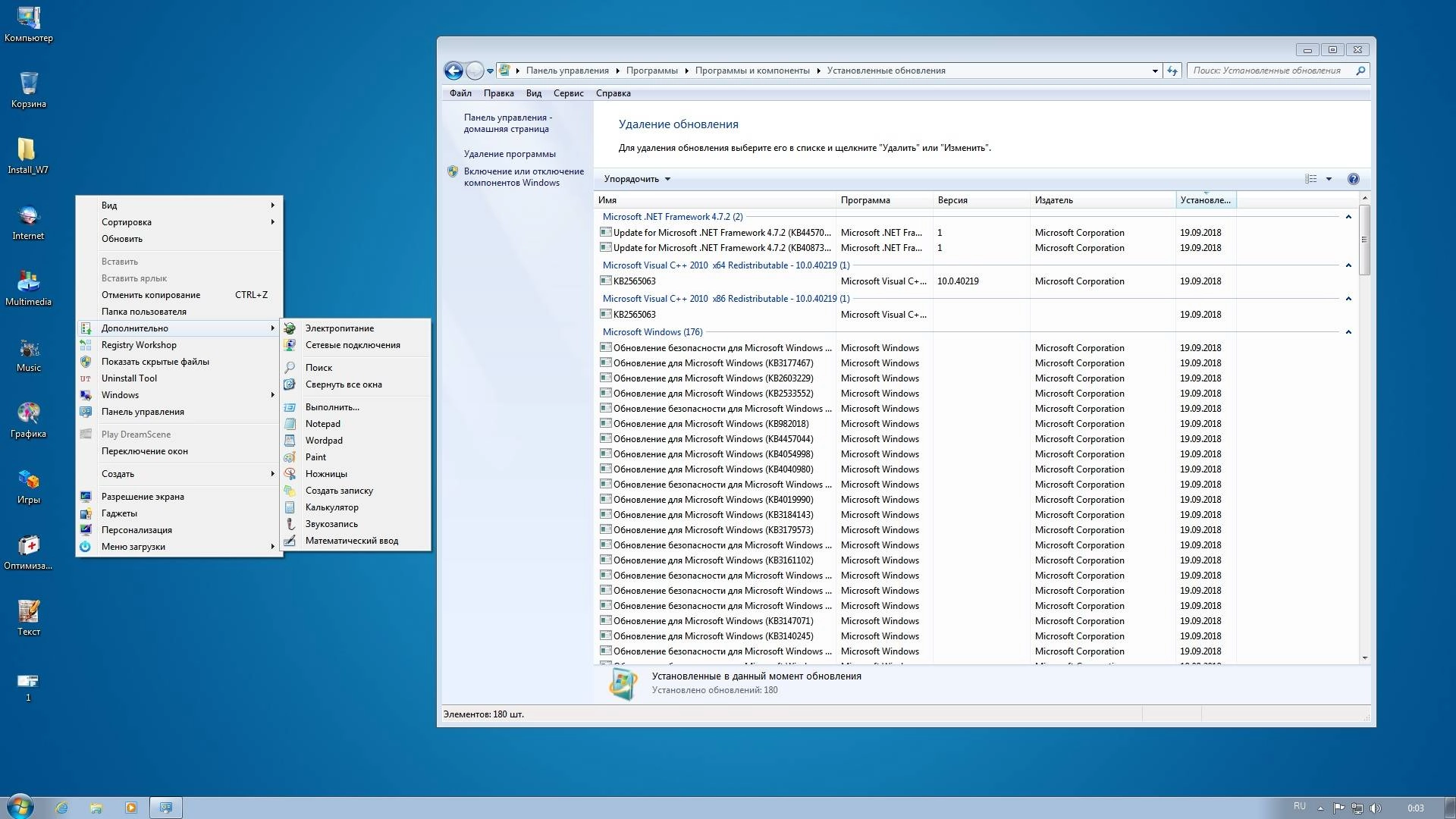Click the refresh button beside address bar
Viewport: 1456px width, 819px height.
pyautogui.click(x=1172, y=71)
